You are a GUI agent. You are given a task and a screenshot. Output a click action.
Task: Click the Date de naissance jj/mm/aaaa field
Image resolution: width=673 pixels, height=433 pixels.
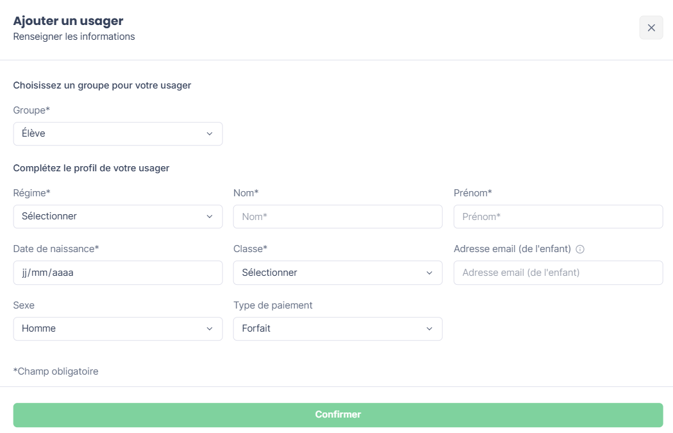[118, 273]
